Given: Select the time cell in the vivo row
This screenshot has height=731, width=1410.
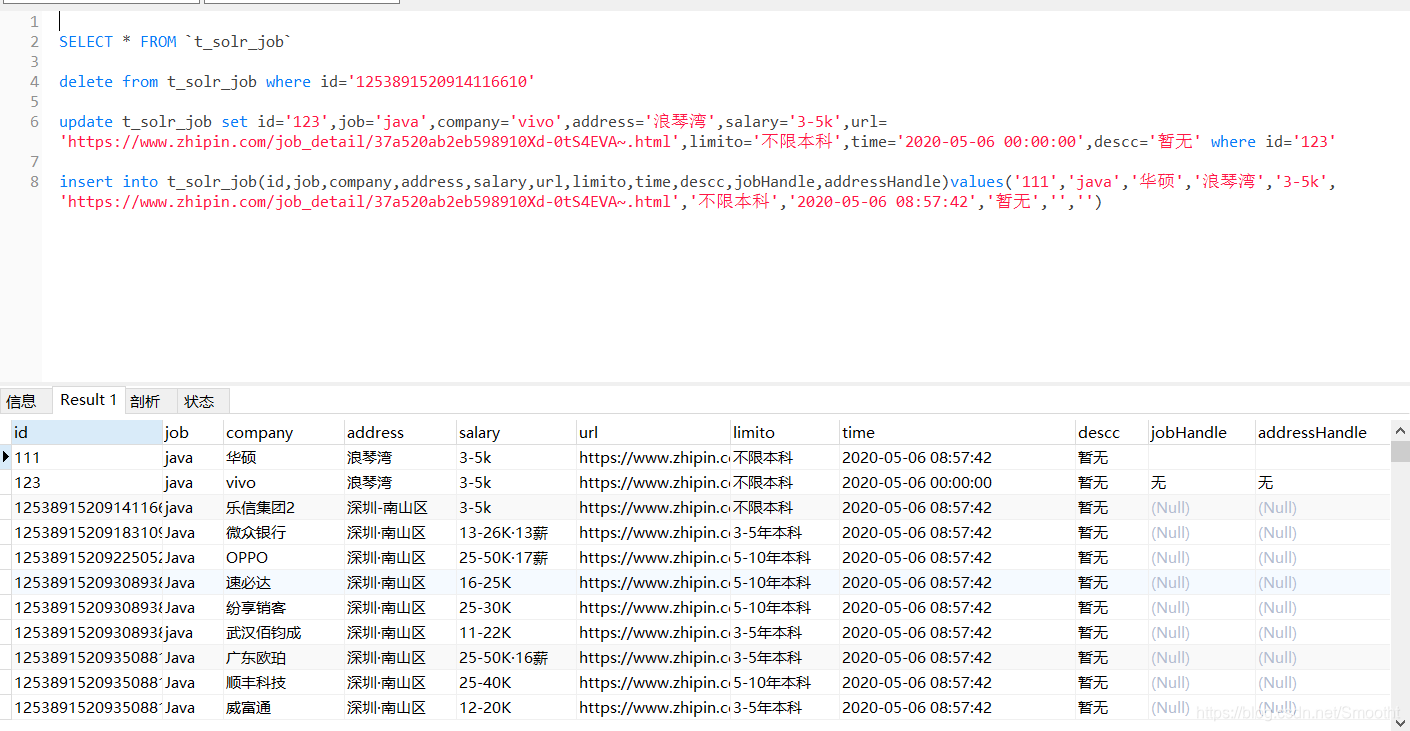Looking at the screenshot, I should tap(957, 482).
